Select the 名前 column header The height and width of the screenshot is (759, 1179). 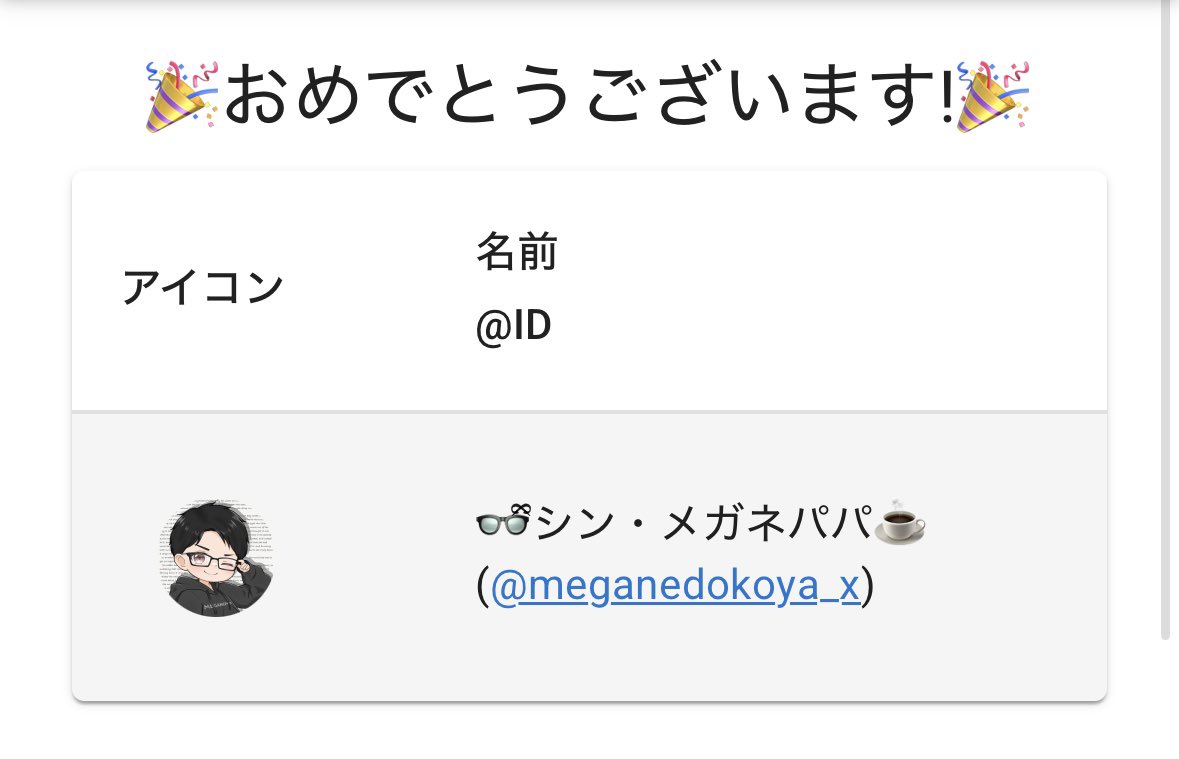[x=517, y=251]
